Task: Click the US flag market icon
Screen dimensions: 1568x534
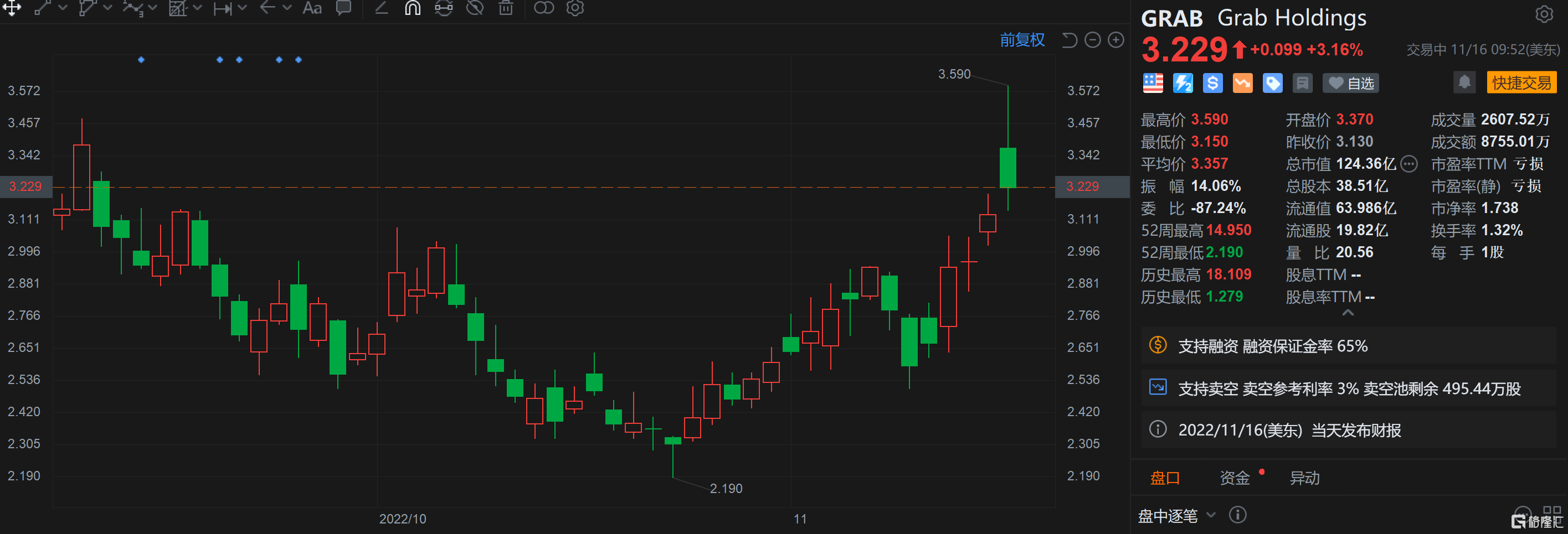Action: click(x=1153, y=84)
